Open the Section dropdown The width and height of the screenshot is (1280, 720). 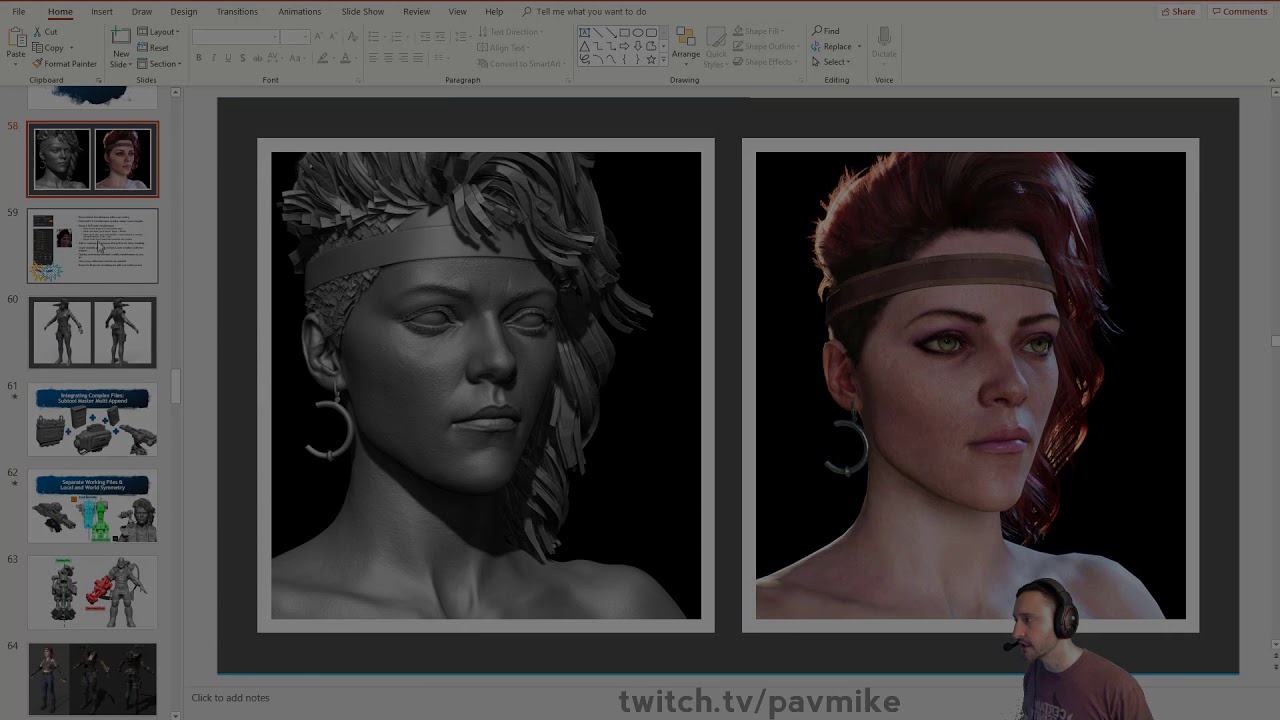(x=159, y=64)
